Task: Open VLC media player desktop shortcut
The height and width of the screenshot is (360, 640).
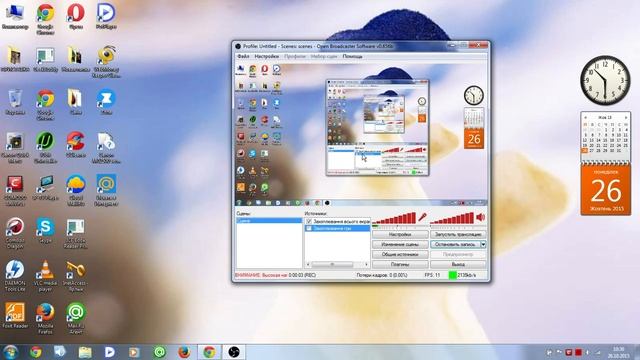Action: pyautogui.click(x=45, y=276)
